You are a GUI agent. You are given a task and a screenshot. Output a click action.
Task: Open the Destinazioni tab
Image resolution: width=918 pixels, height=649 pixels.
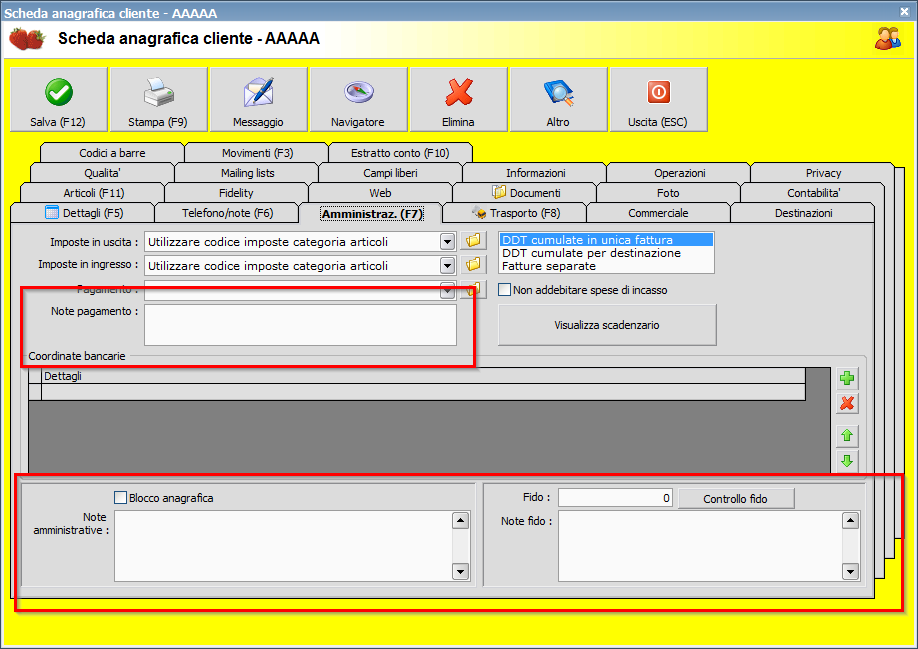click(803, 213)
